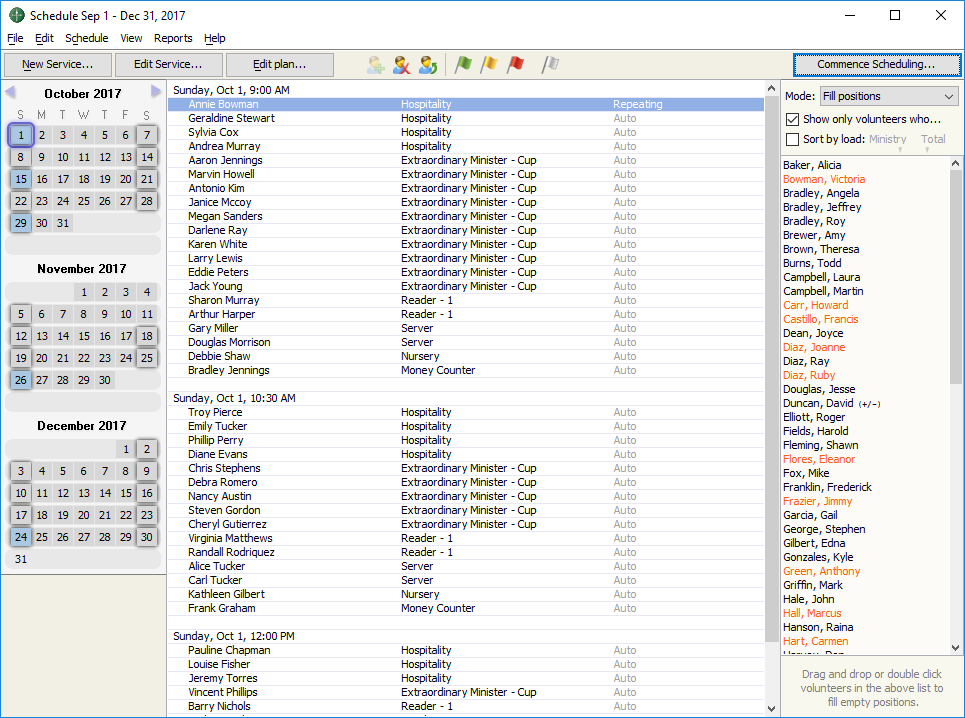Viewport: 965px width, 718px height.
Task: Click the add volunteer icon in toolbar
Action: pos(376,65)
